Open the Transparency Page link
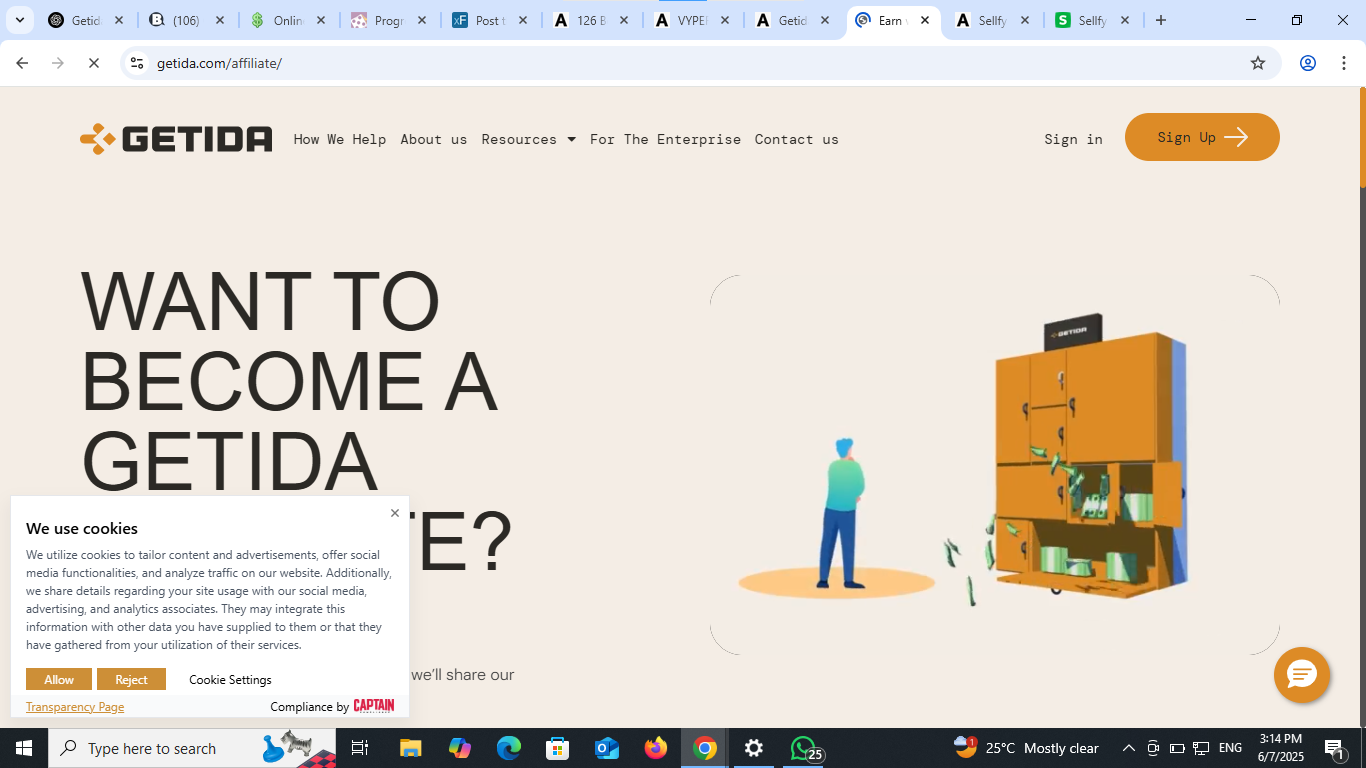The image size is (1366, 768). click(75, 706)
